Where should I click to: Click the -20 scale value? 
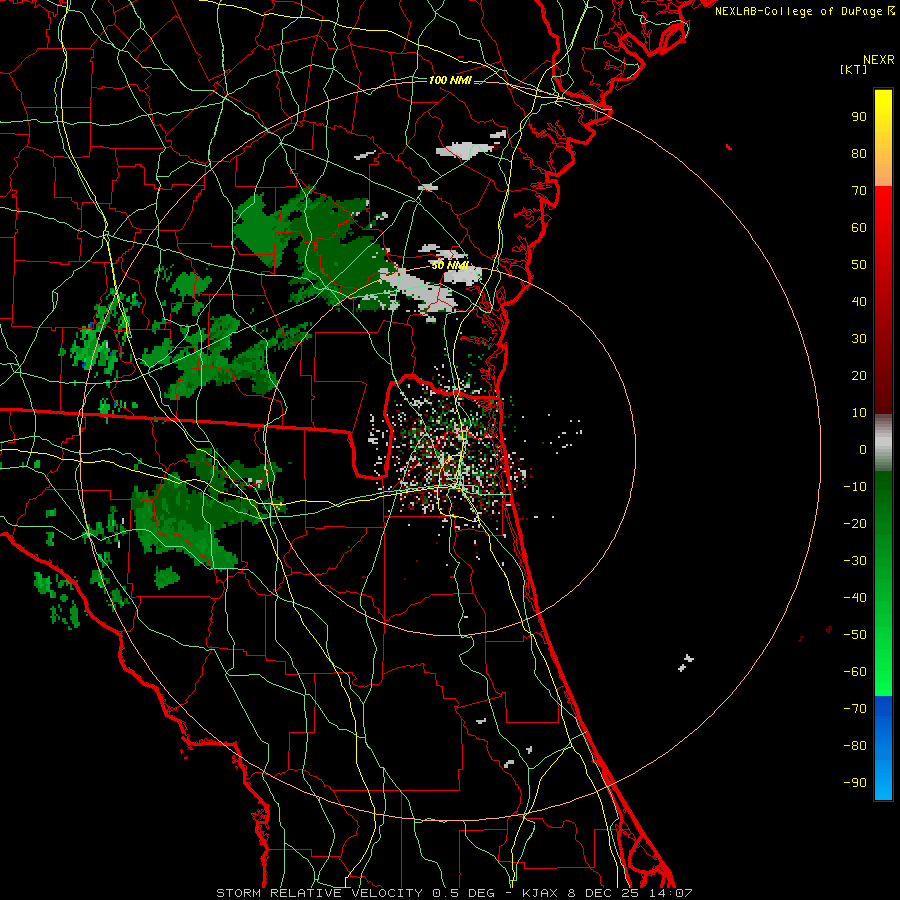(855, 523)
